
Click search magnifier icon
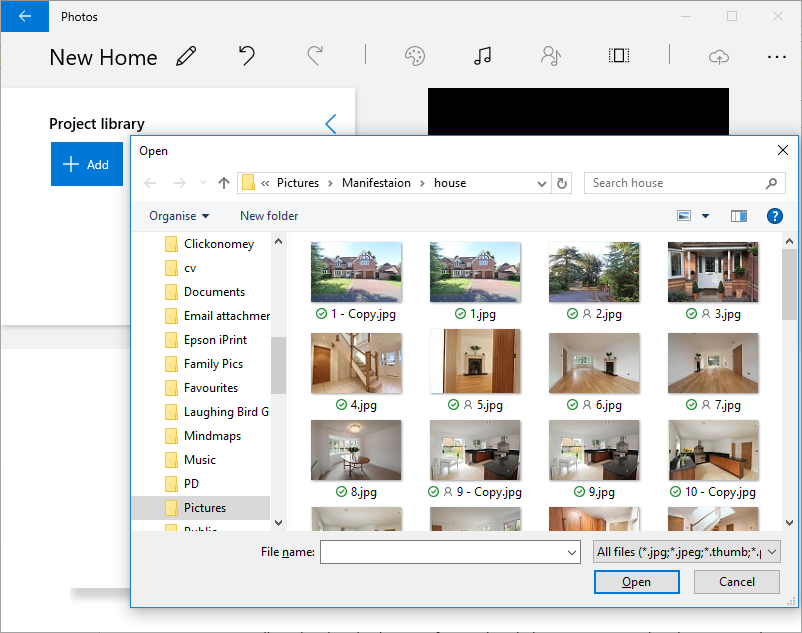pyautogui.click(x=771, y=183)
